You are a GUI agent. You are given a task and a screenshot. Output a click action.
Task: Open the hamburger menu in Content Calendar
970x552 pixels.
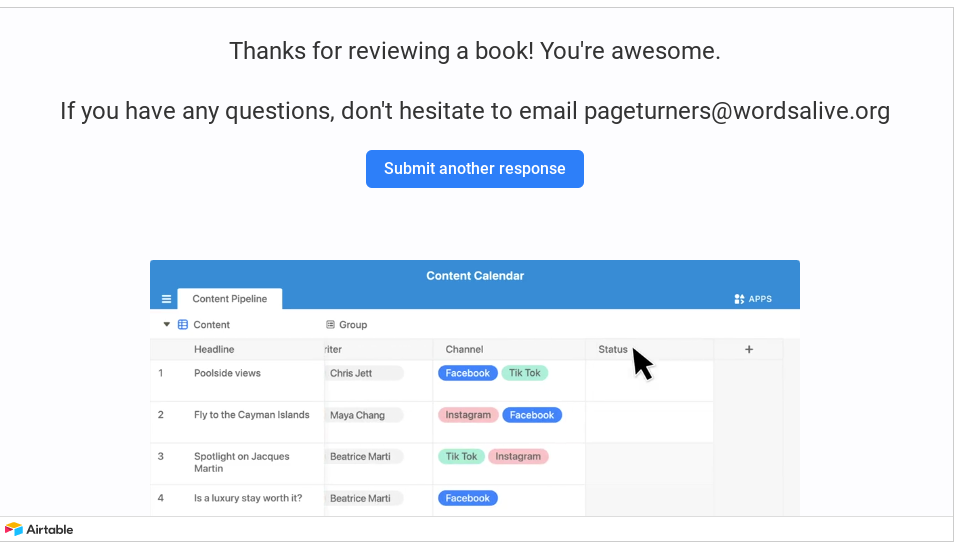tap(166, 299)
